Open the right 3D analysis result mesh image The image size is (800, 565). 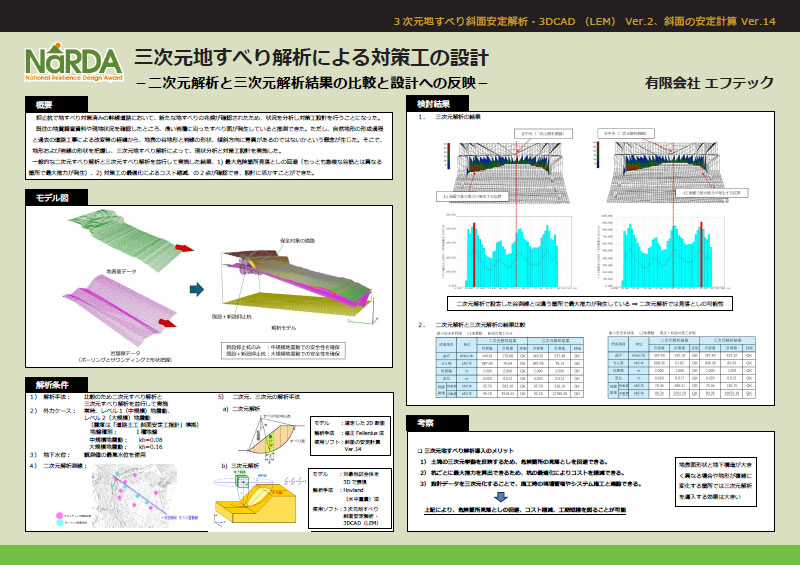pos(667,172)
